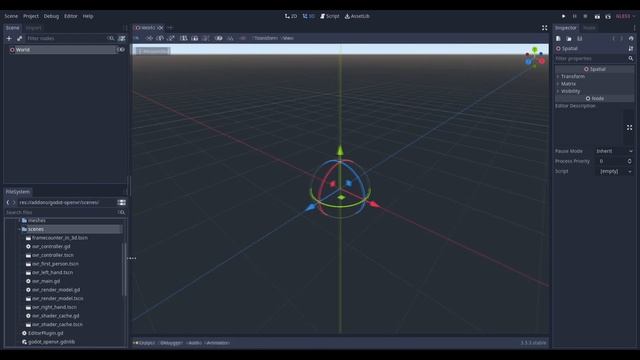Open the Output bottom panel

[x=145, y=343]
